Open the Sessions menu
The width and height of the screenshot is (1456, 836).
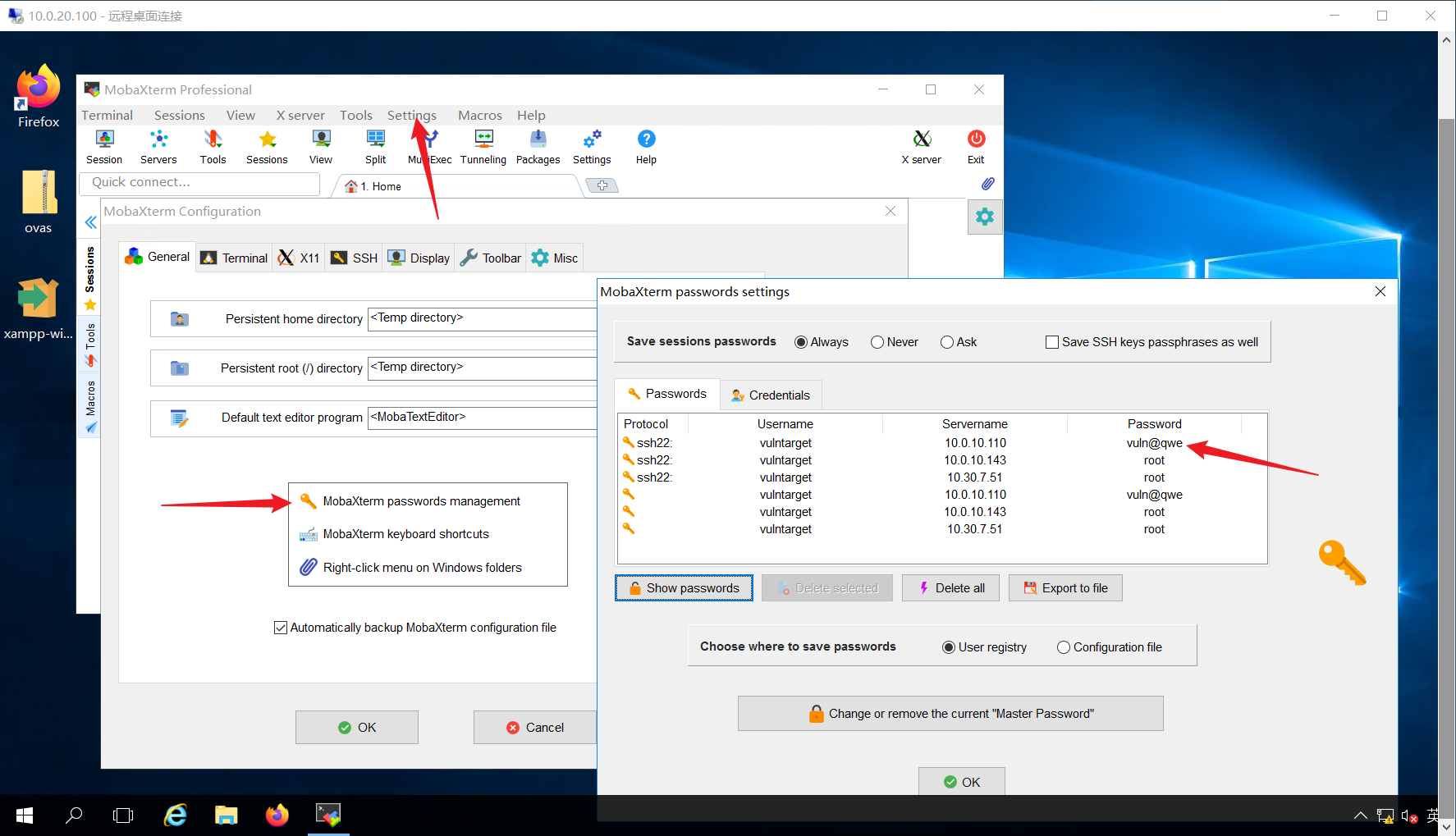179,116
